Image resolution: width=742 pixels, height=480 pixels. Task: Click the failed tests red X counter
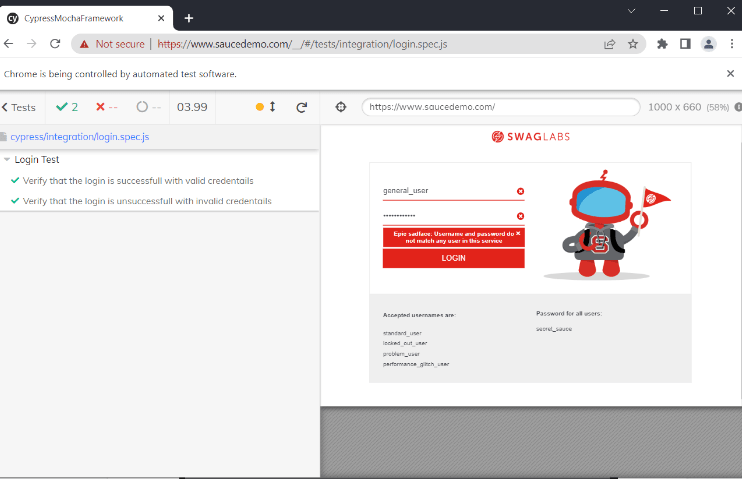106,107
